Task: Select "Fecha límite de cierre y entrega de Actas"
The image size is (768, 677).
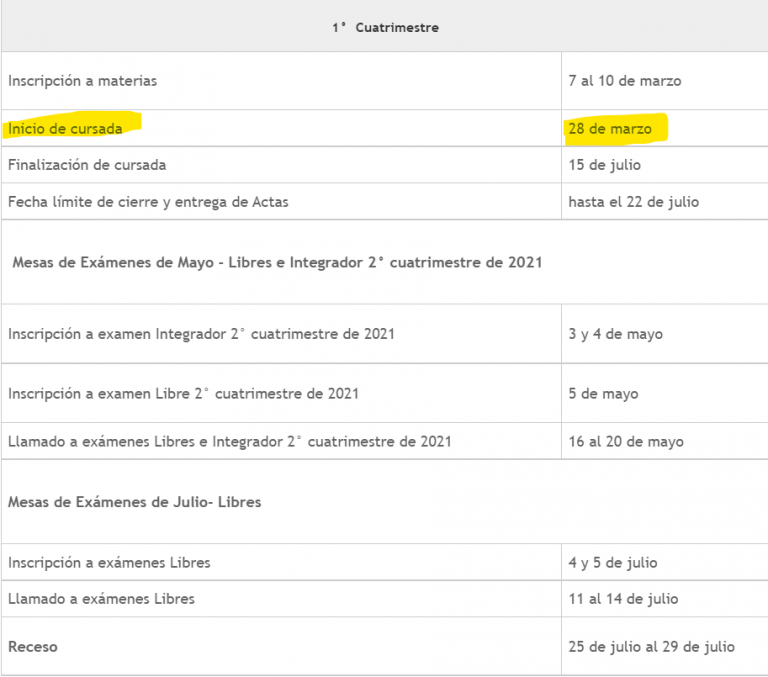Action: [148, 201]
